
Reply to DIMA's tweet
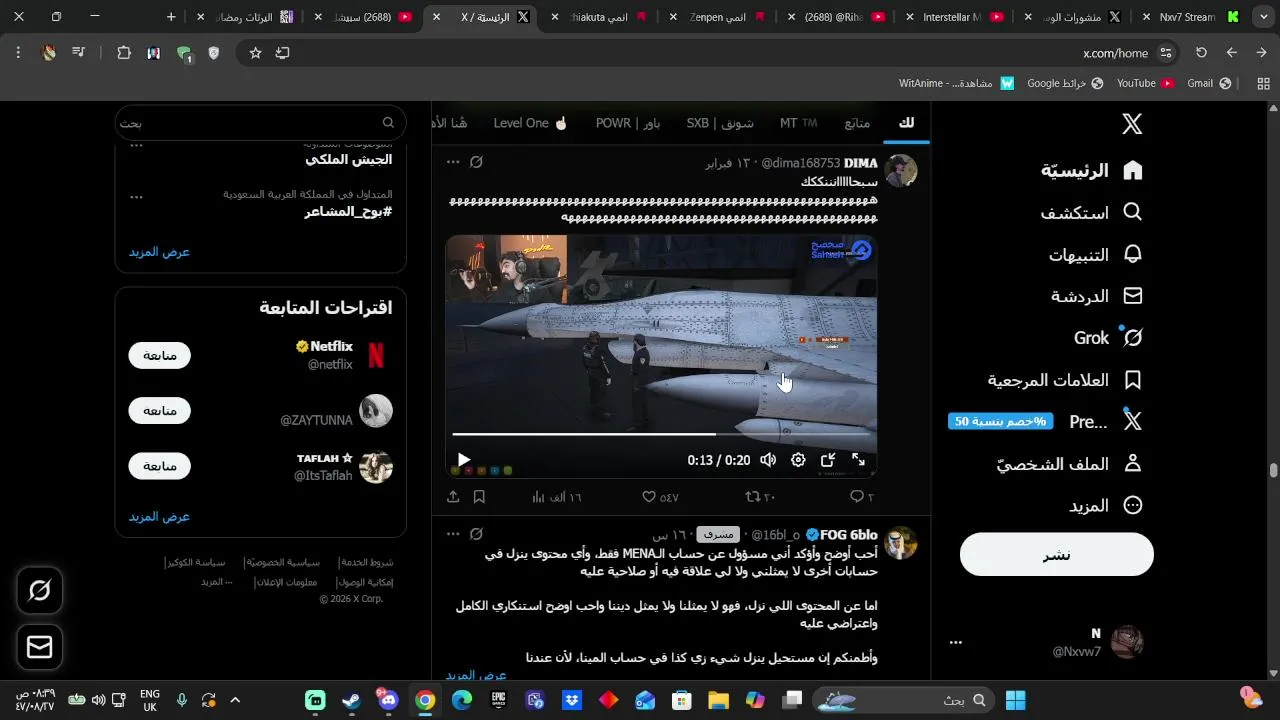coord(861,497)
